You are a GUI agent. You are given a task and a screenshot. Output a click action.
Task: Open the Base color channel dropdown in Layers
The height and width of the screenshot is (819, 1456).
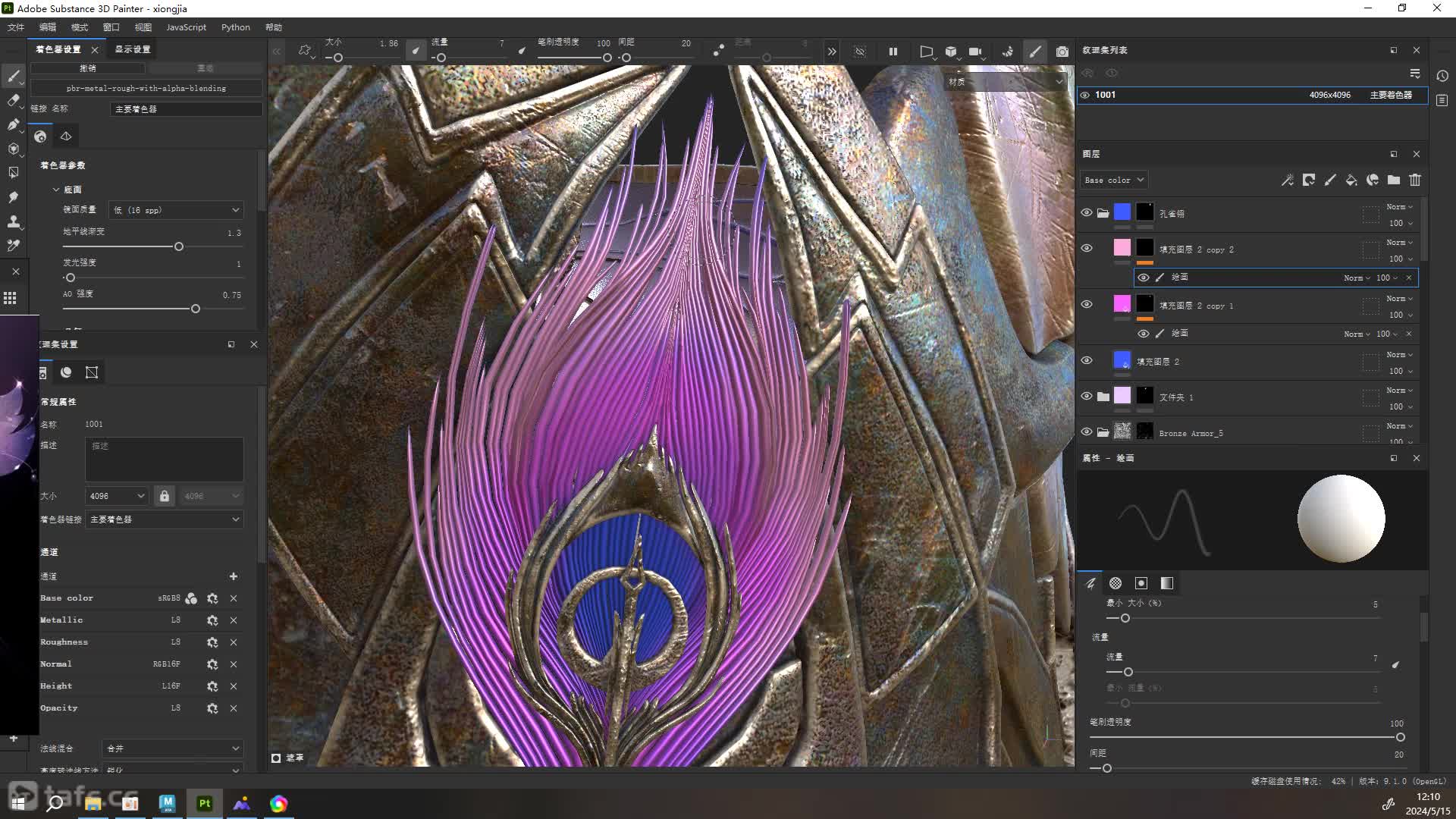point(1114,180)
